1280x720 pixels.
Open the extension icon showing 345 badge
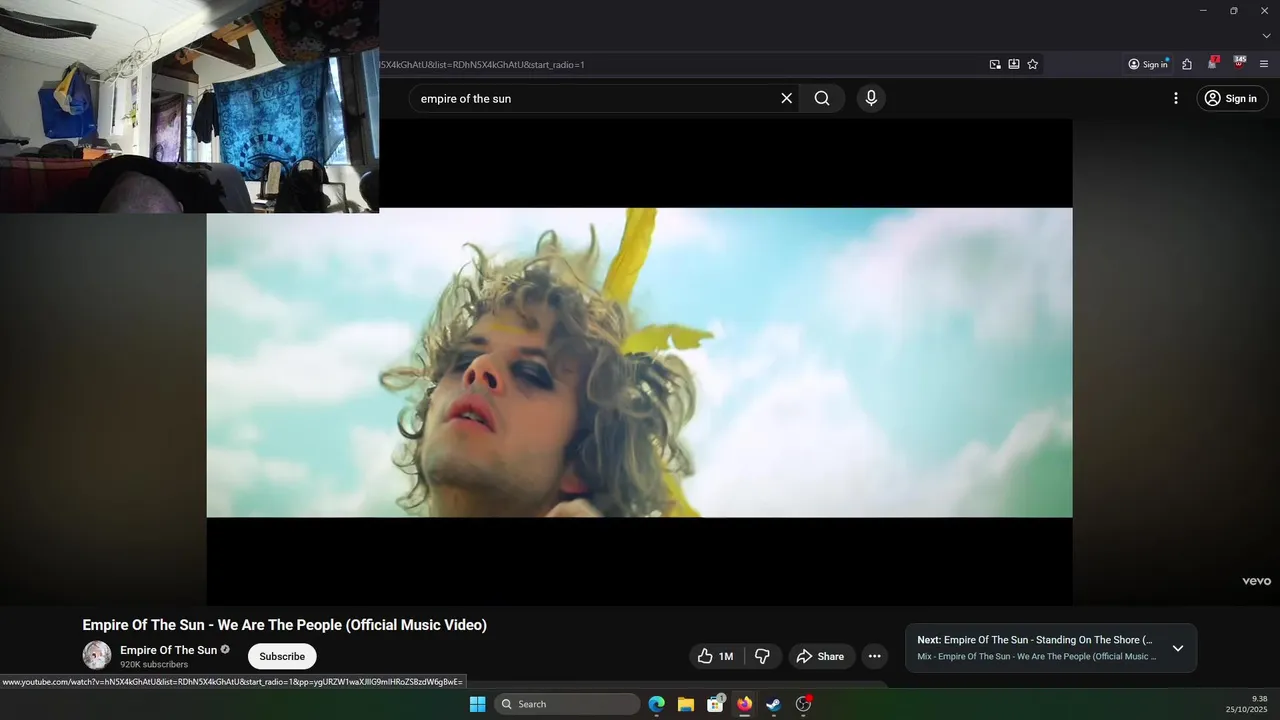[1239, 63]
